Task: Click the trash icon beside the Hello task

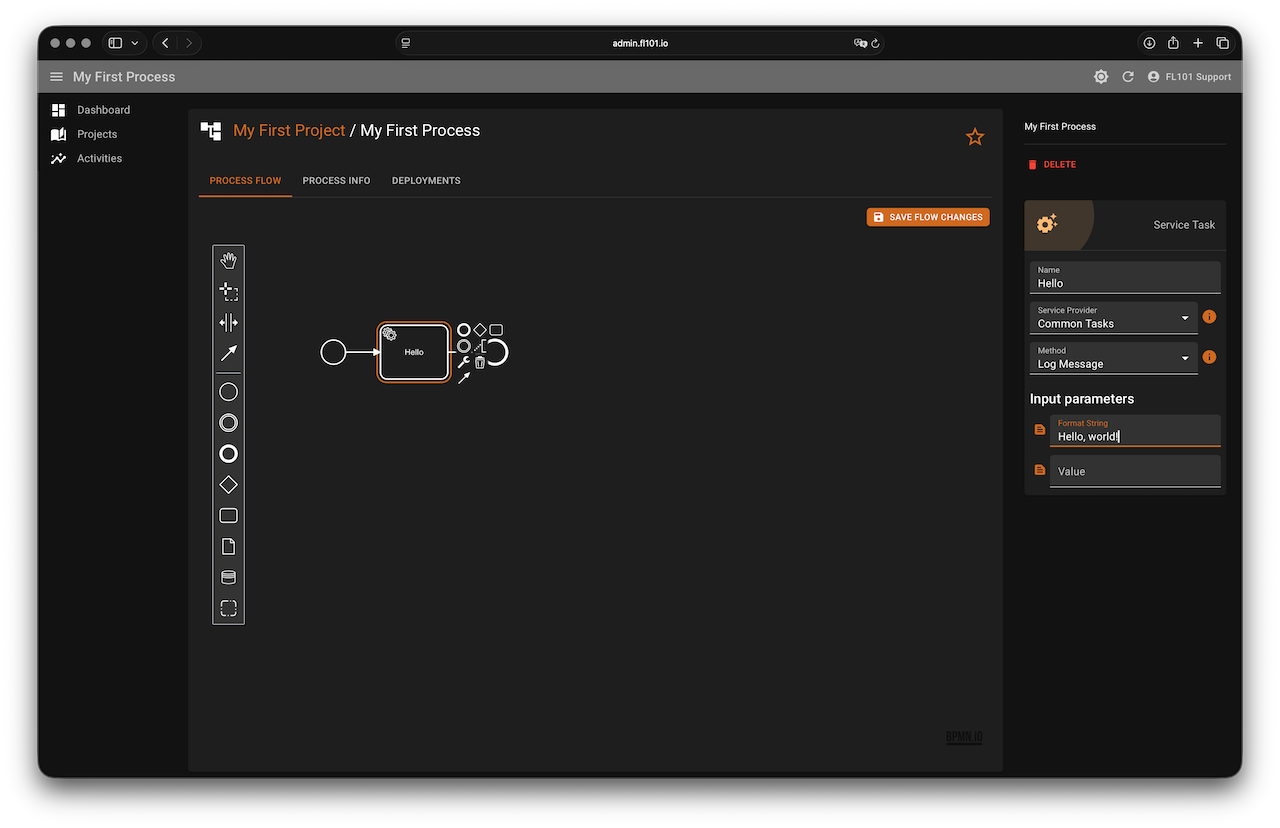Action: tap(480, 362)
